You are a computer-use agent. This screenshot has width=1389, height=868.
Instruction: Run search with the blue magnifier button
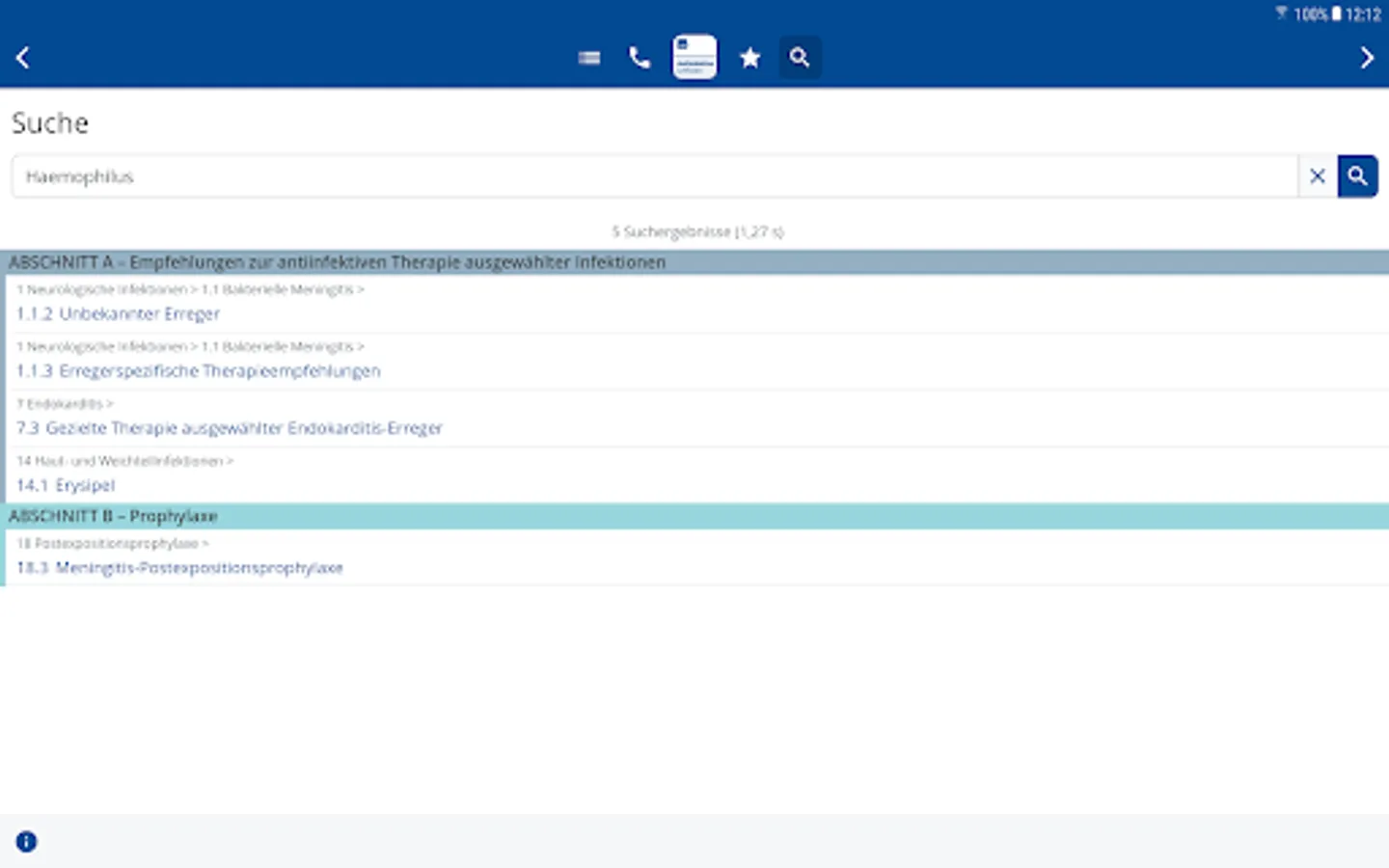pyautogui.click(x=1357, y=176)
